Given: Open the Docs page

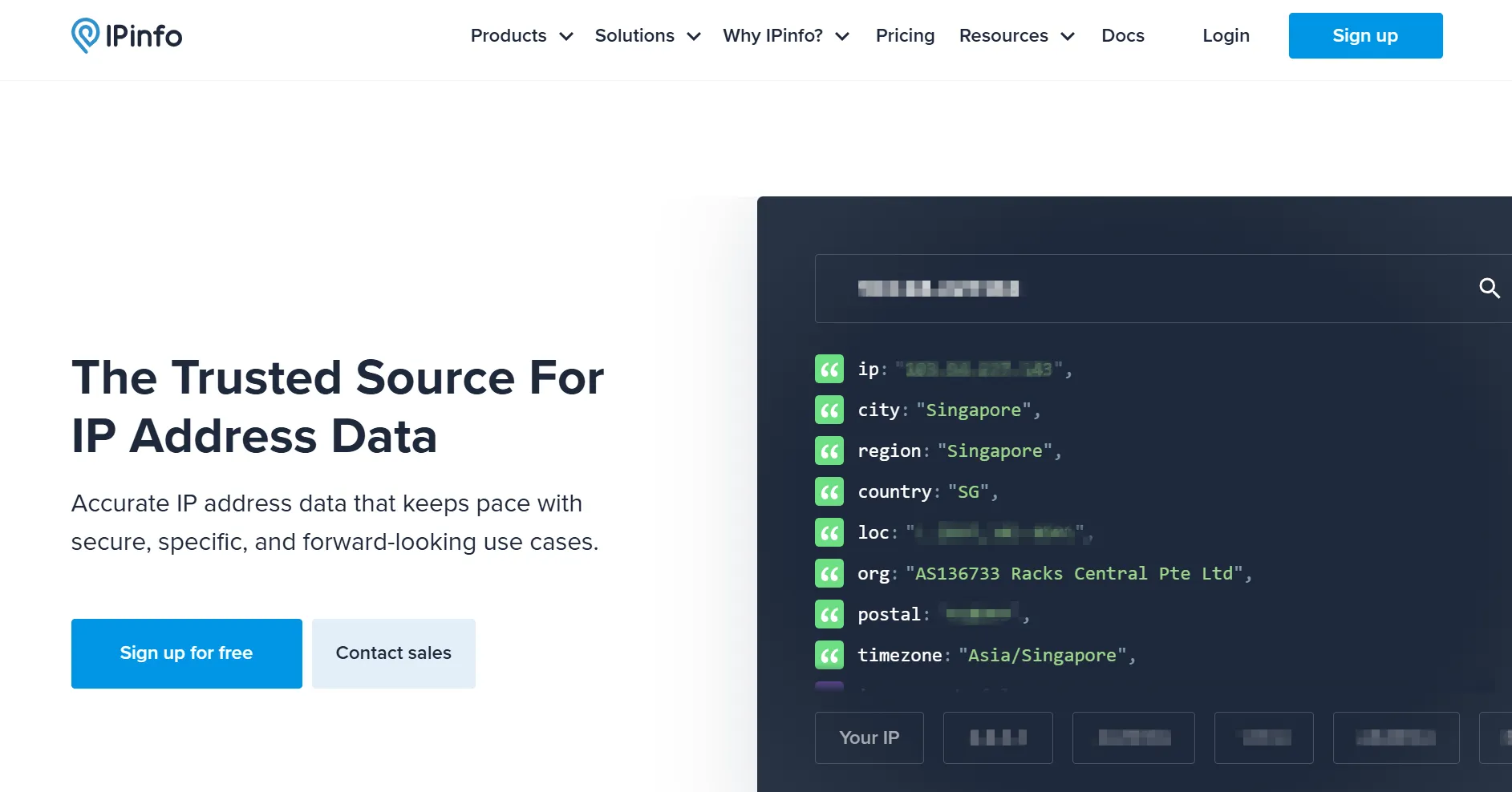Looking at the screenshot, I should [1122, 36].
